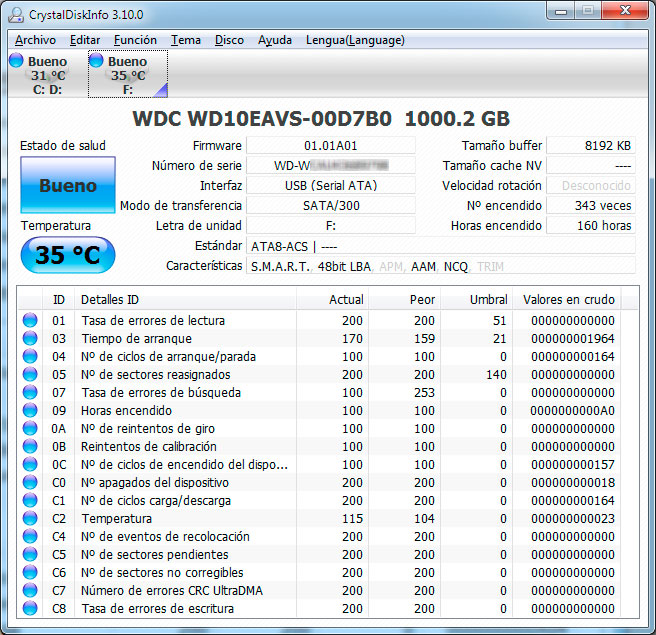Viewport: 656px width, 635px height.
Task: Click status orb for attribute 01 read errors
Action: [x=30, y=321]
